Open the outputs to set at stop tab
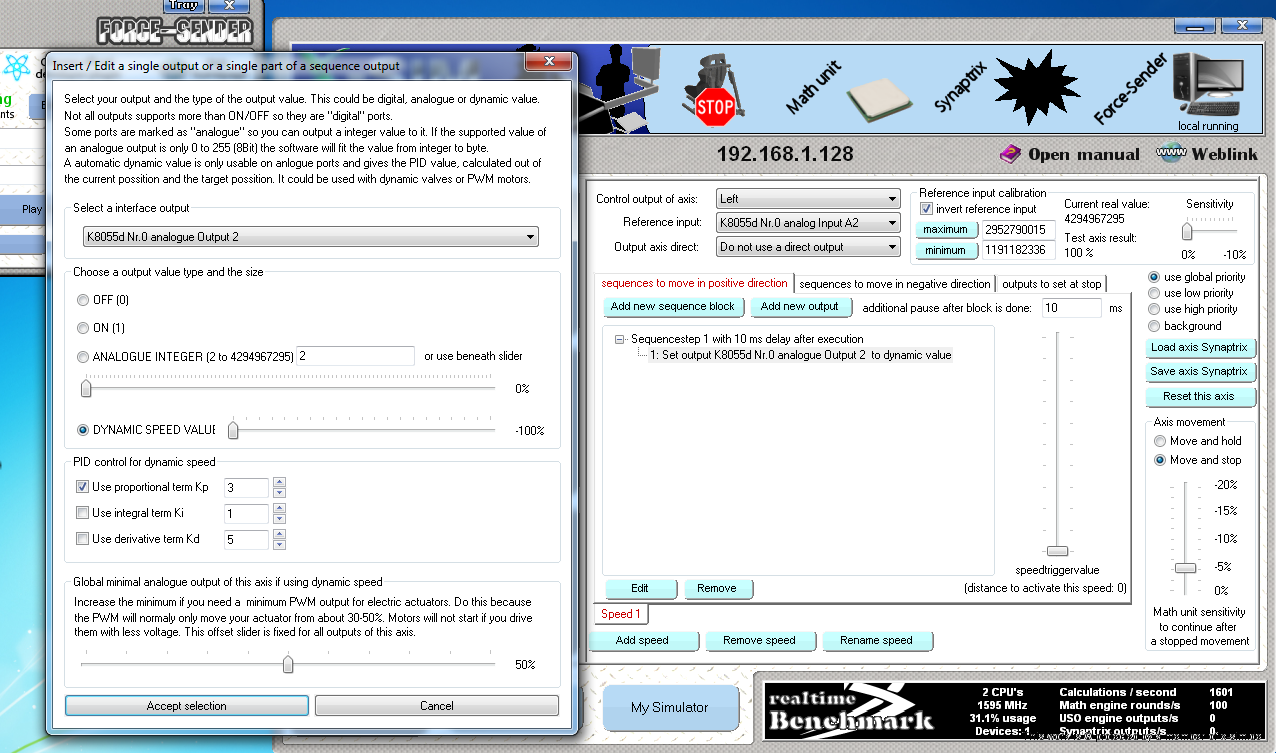The width and height of the screenshot is (1276, 753). coord(1051,284)
